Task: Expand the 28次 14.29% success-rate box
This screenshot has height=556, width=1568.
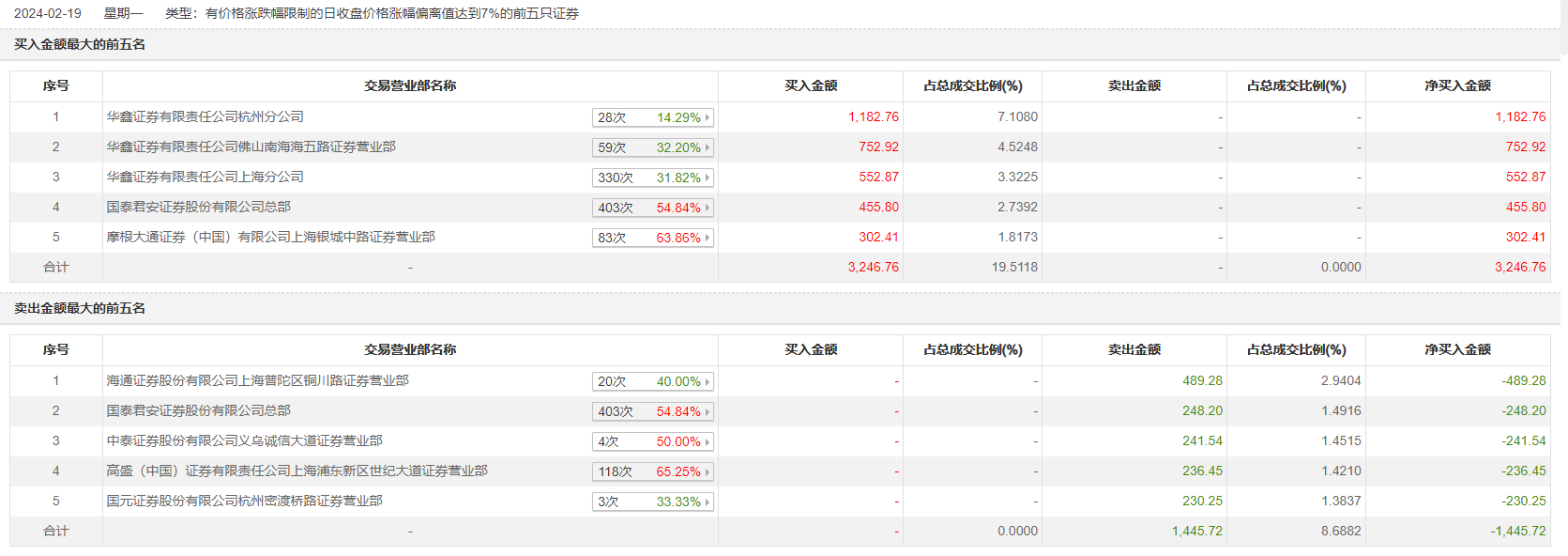Action: click(x=653, y=117)
